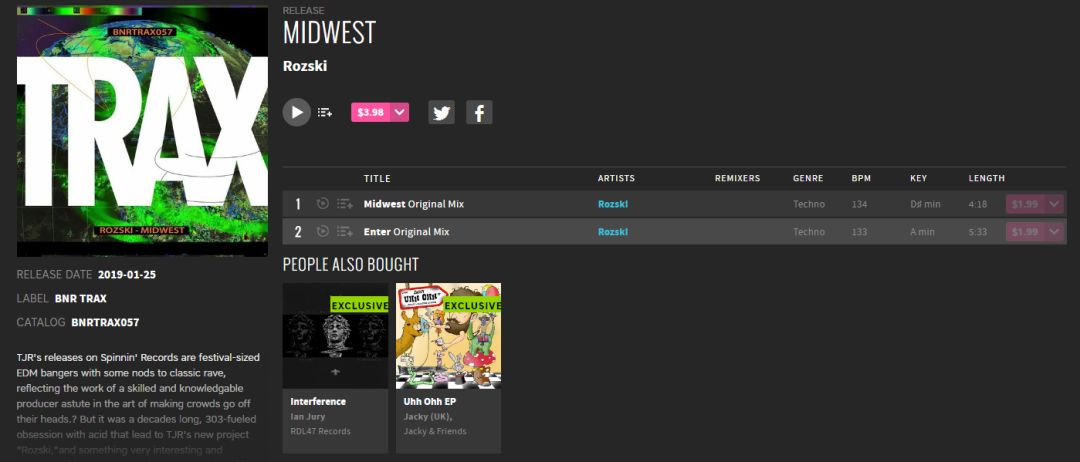Screen dimensions: 1080x462
Task: Play track 1 Midwest Original Mix
Action: pos(322,204)
